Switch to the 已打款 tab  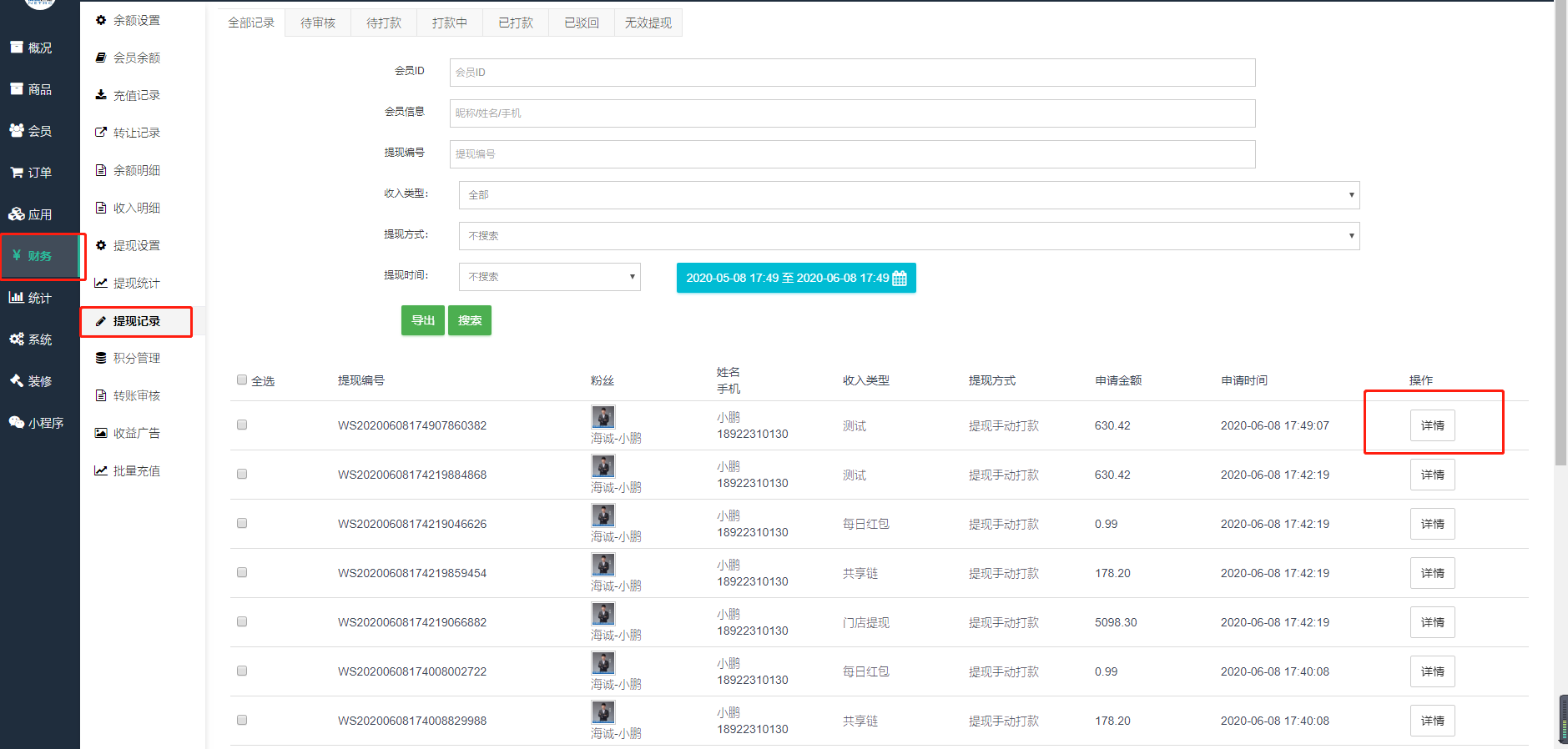pos(516,23)
